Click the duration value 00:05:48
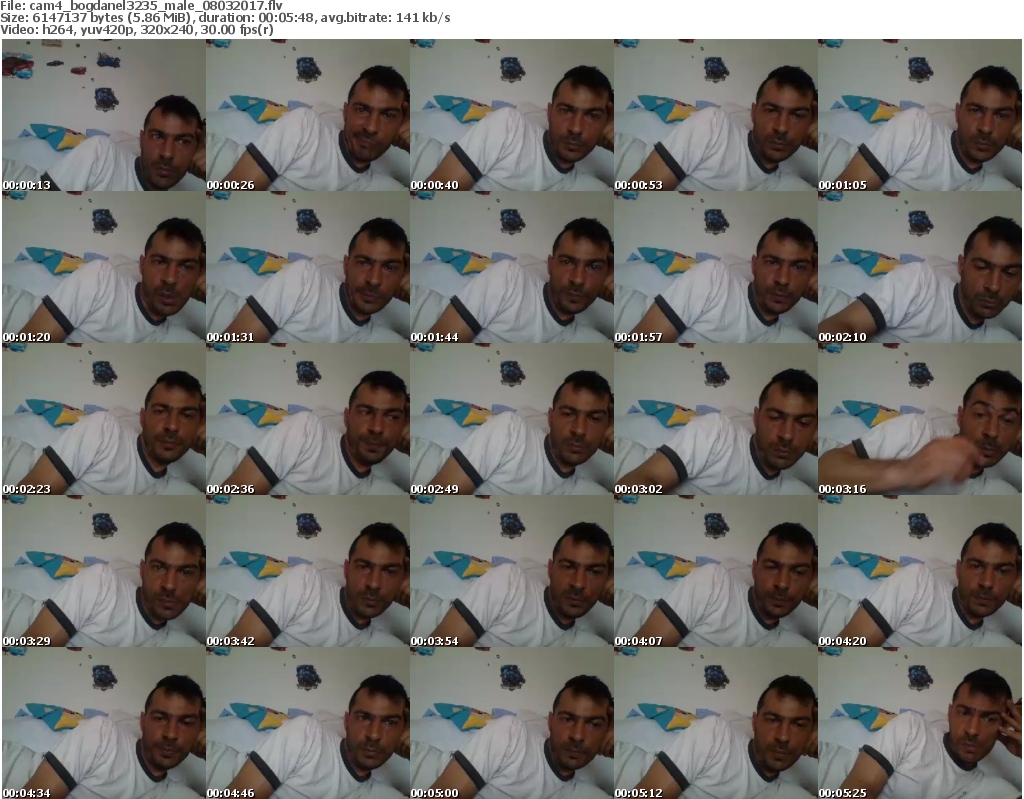This screenshot has height=799, width=1024. point(286,18)
